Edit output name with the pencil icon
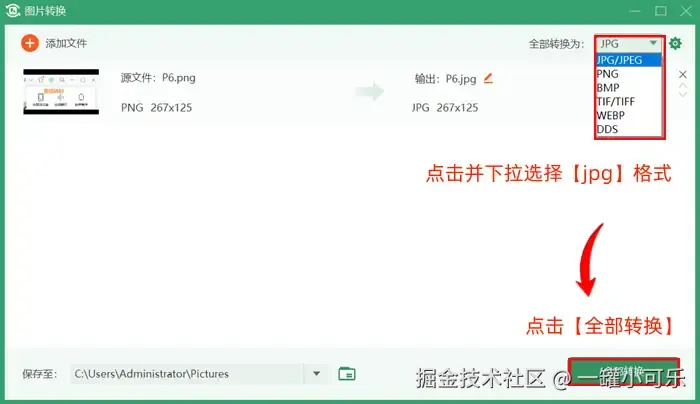This screenshot has height=404, width=700. coord(488,79)
